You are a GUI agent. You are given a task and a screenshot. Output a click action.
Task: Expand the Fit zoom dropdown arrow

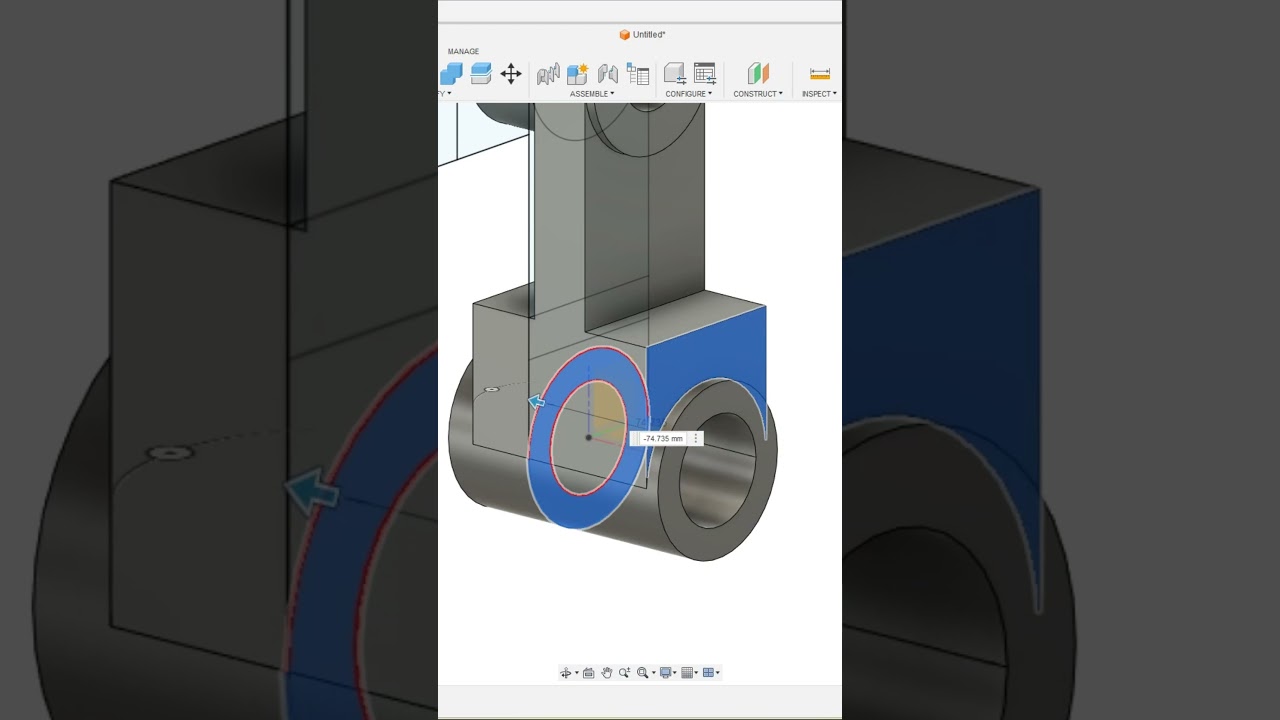(x=653, y=673)
